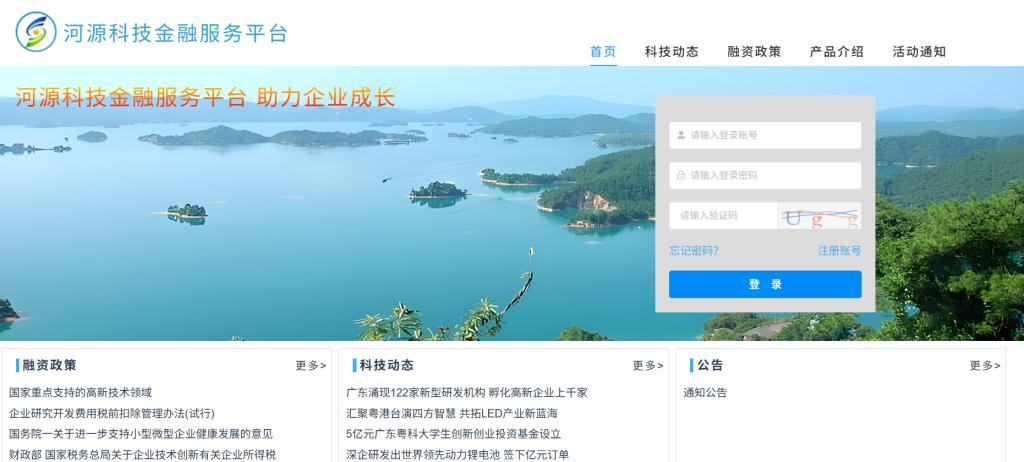Expand 更多> in 融资政策 section

(x=311, y=365)
